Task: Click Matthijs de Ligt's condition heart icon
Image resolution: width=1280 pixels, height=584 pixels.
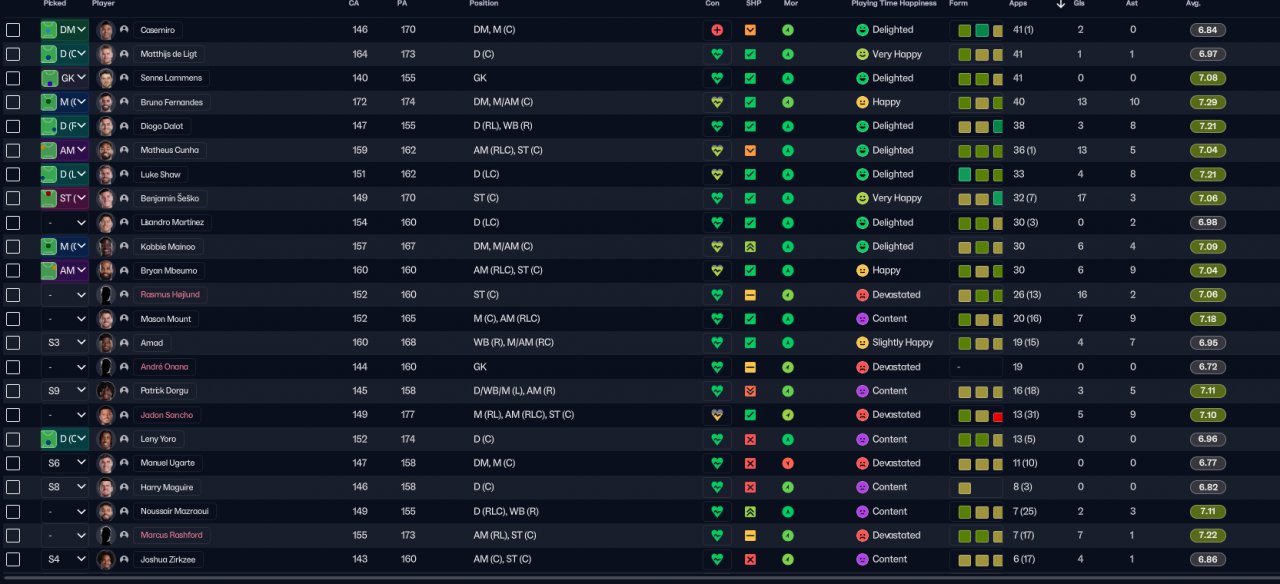Action: tap(717, 54)
